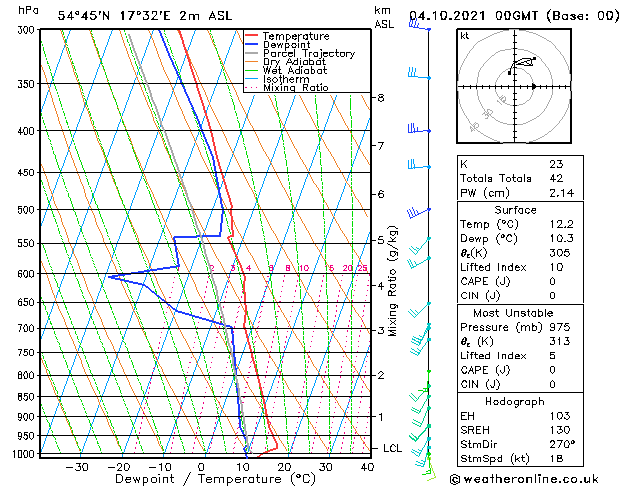Click the blue Dewpoint line in legend
This screenshot has width=629, height=486.
point(251,45)
